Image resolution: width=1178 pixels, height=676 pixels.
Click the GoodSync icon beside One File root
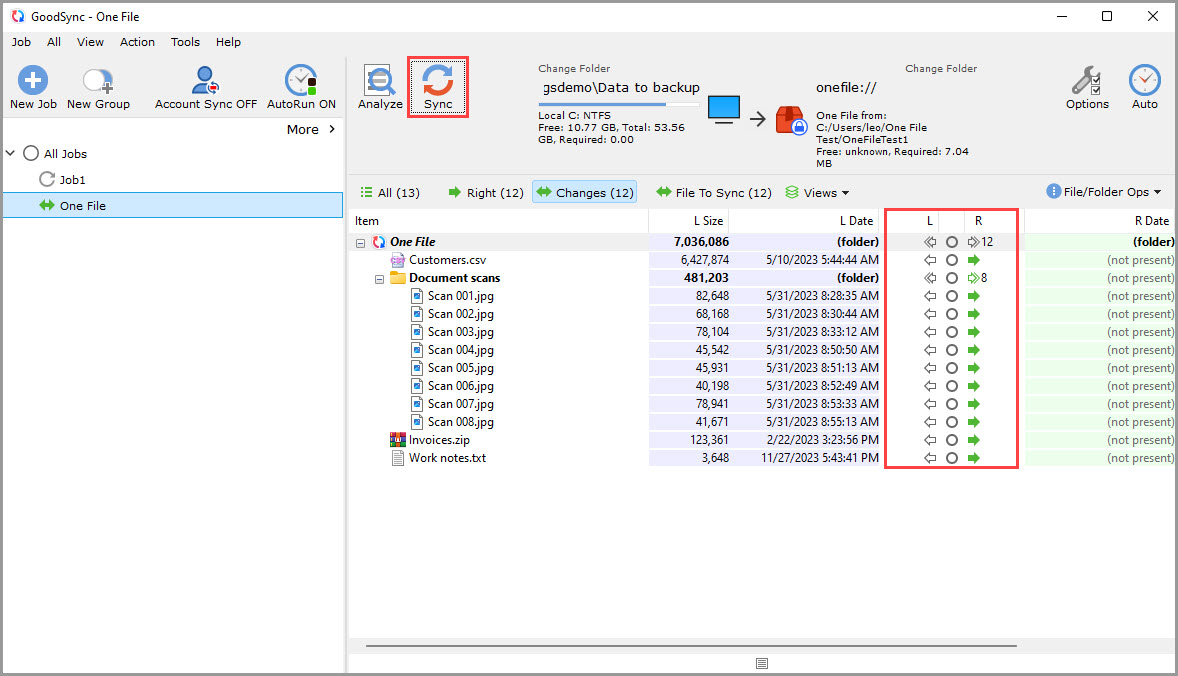point(379,242)
